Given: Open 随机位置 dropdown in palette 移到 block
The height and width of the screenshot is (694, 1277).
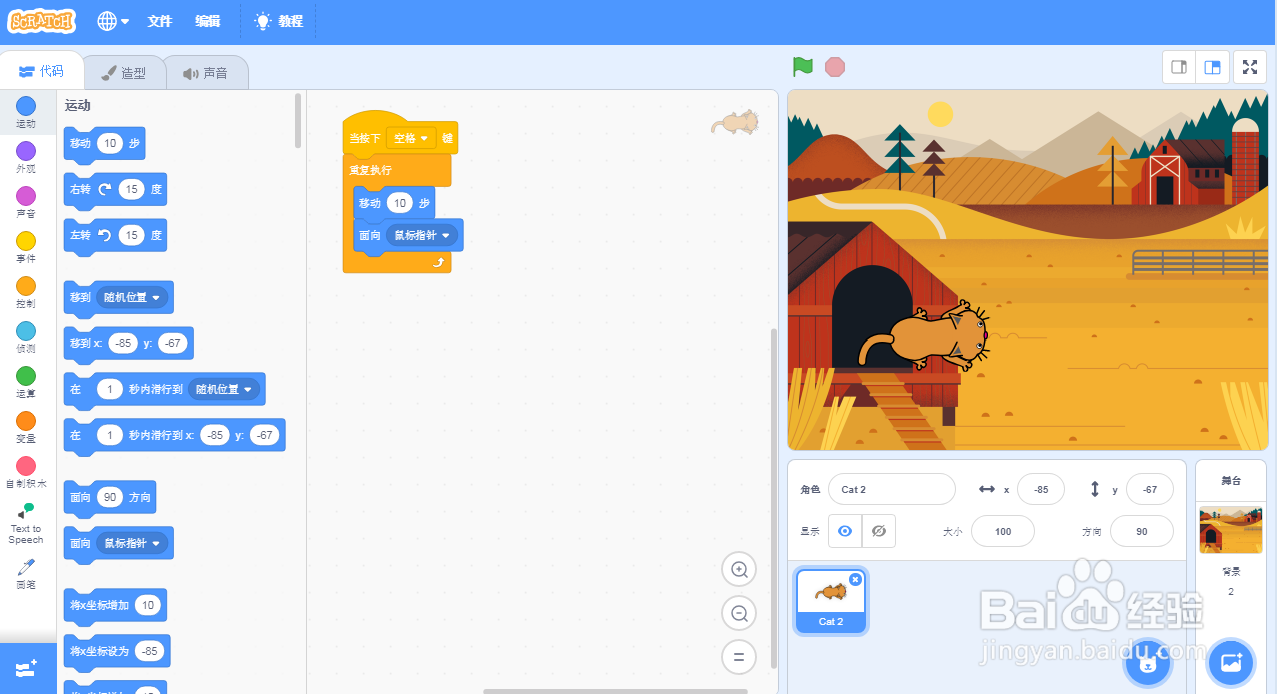Looking at the screenshot, I should (131, 297).
